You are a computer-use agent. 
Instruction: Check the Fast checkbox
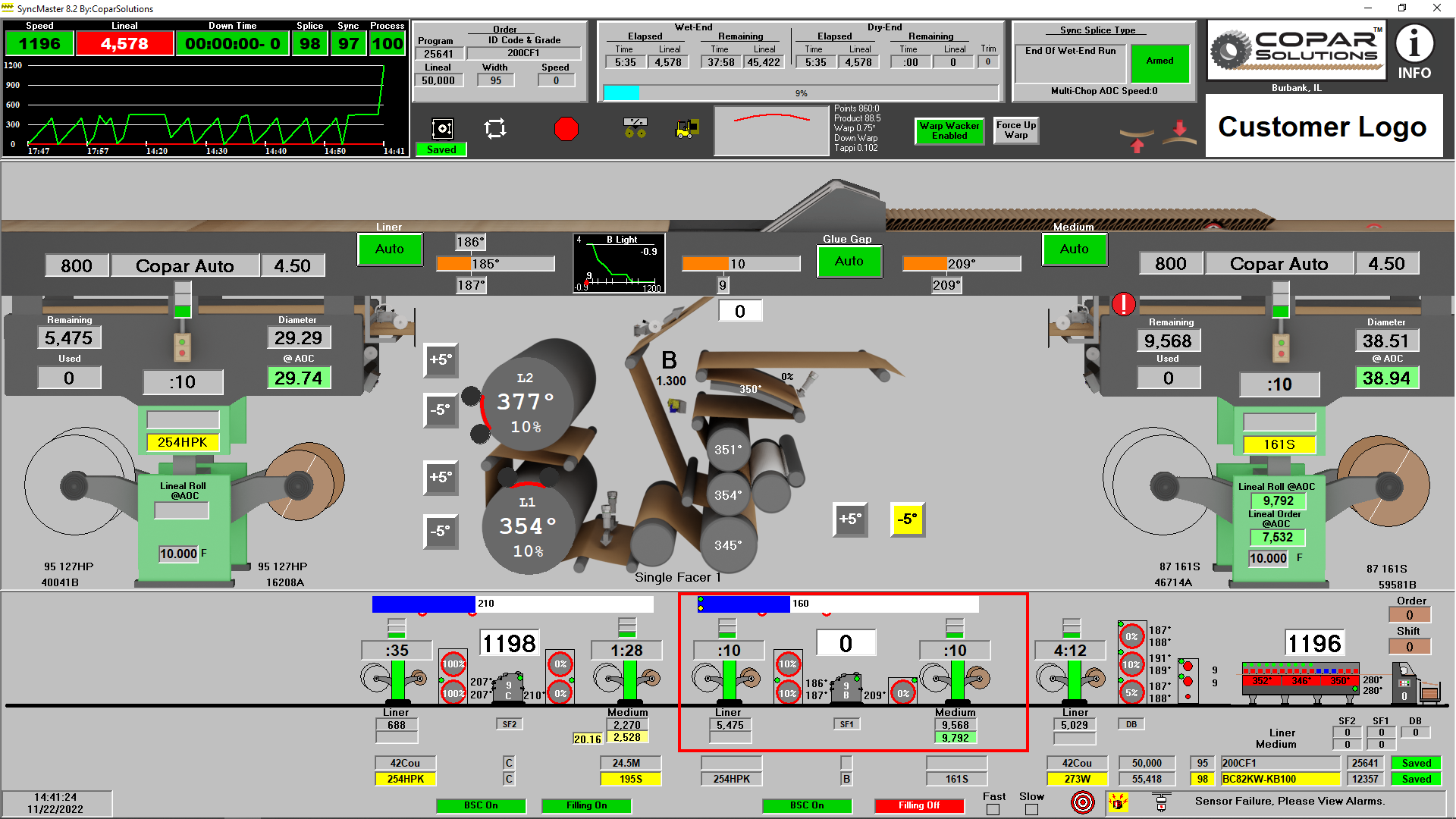click(993, 809)
